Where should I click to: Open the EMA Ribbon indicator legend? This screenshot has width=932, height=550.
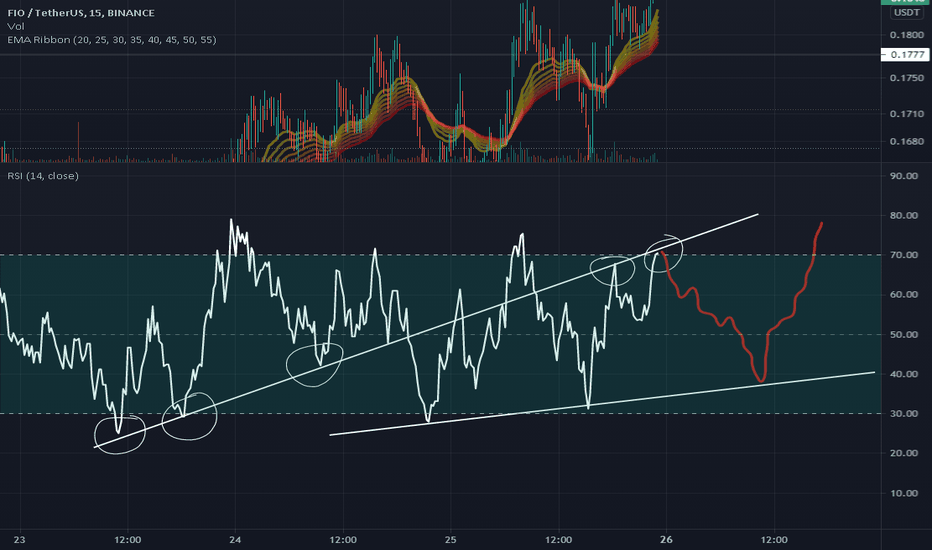tap(112, 40)
